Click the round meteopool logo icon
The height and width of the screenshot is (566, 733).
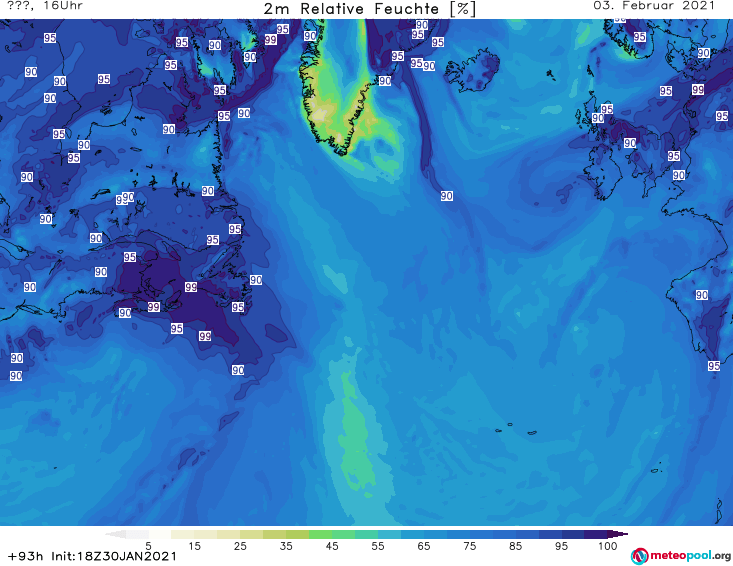[639, 556]
